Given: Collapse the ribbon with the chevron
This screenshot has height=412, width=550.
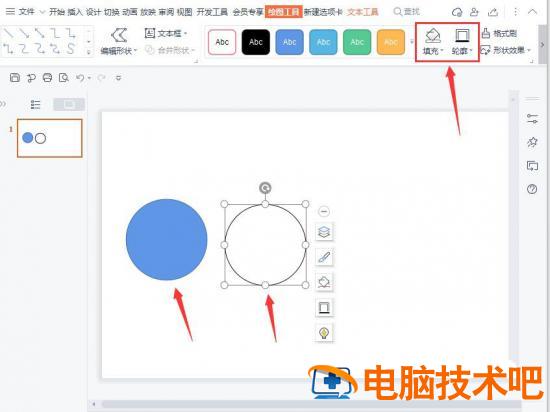Looking at the screenshot, I should [532, 12].
